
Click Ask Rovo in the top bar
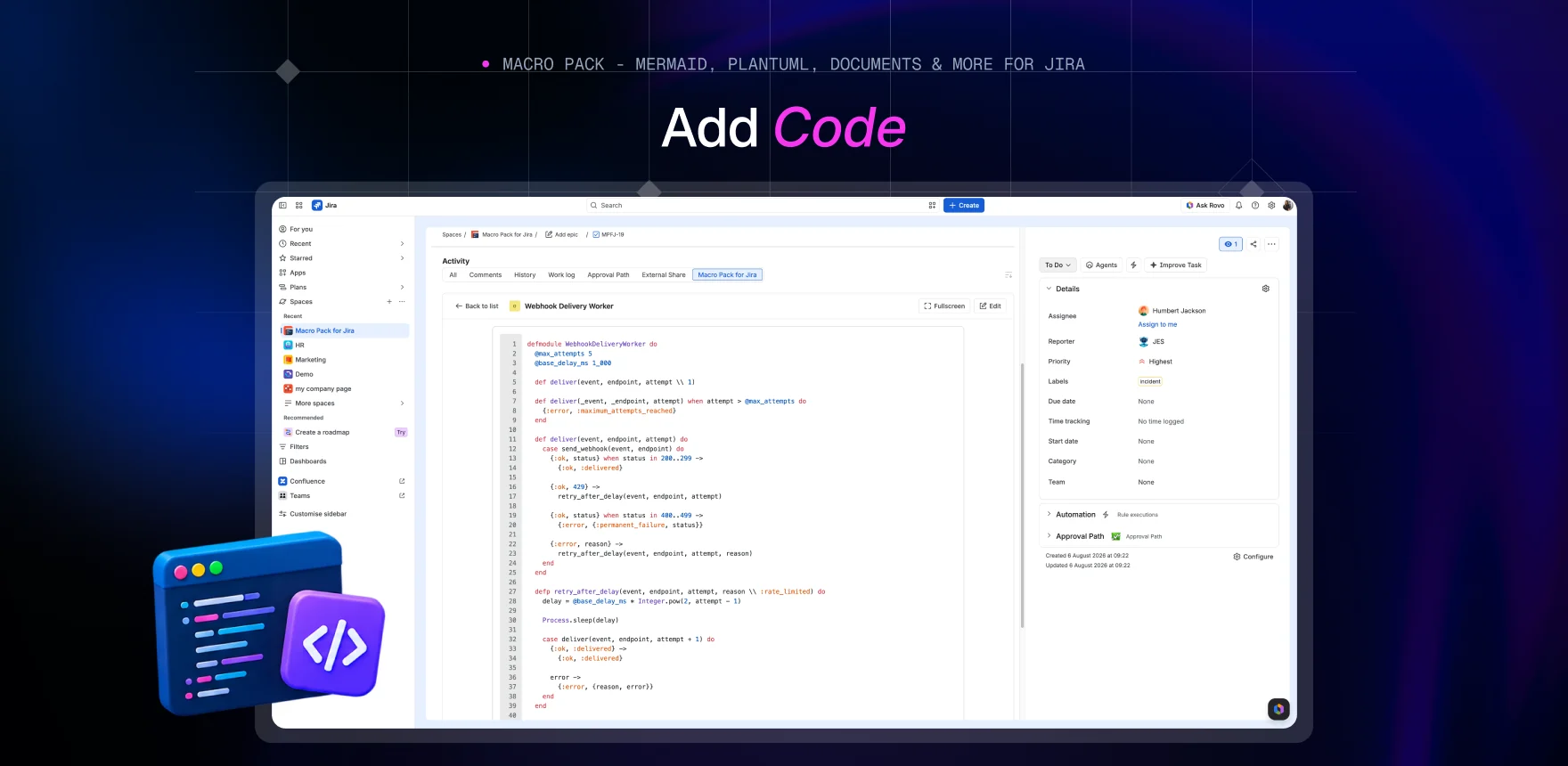click(1205, 206)
